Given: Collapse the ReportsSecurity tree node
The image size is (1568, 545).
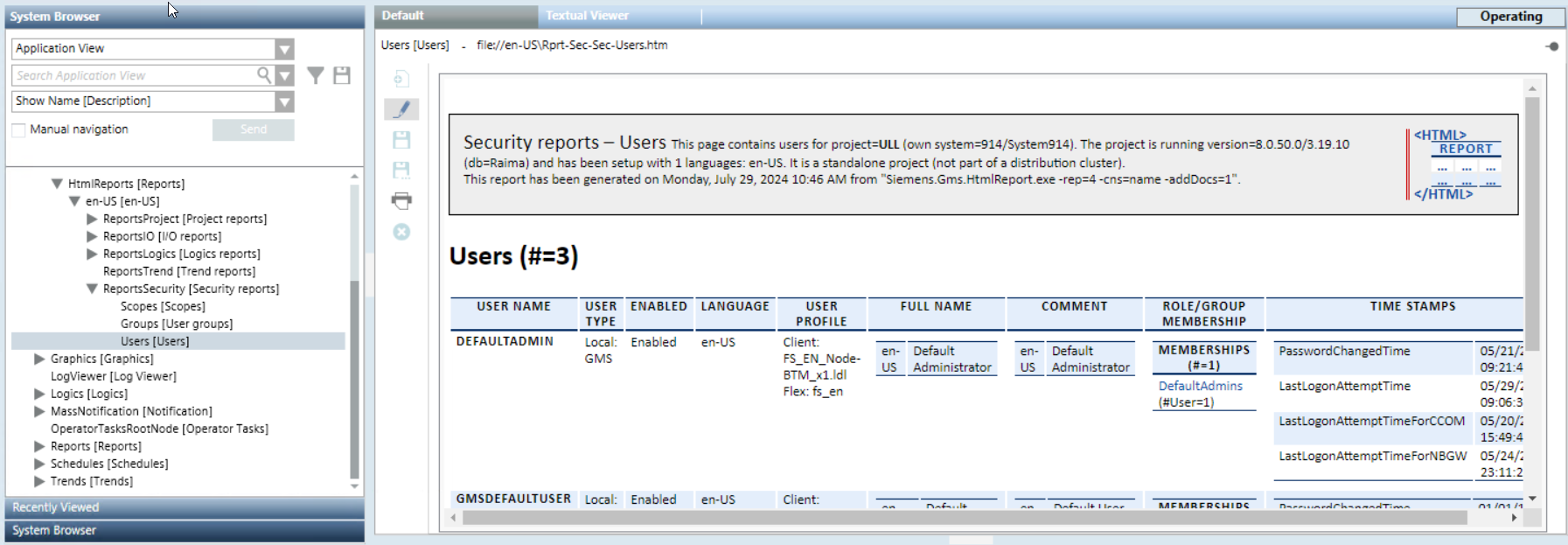Looking at the screenshot, I should coord(92,289).
